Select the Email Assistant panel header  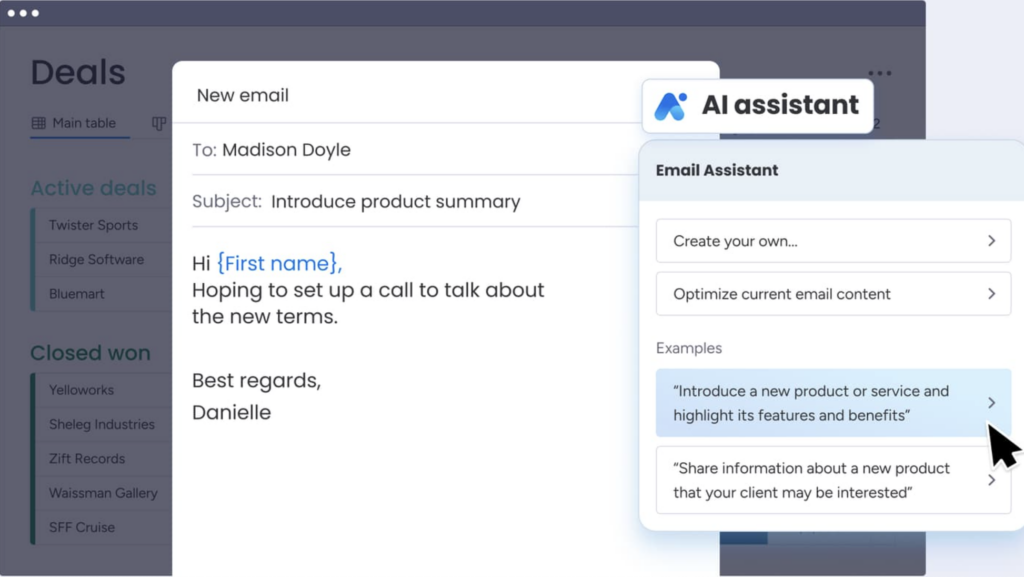coord(717,170)
